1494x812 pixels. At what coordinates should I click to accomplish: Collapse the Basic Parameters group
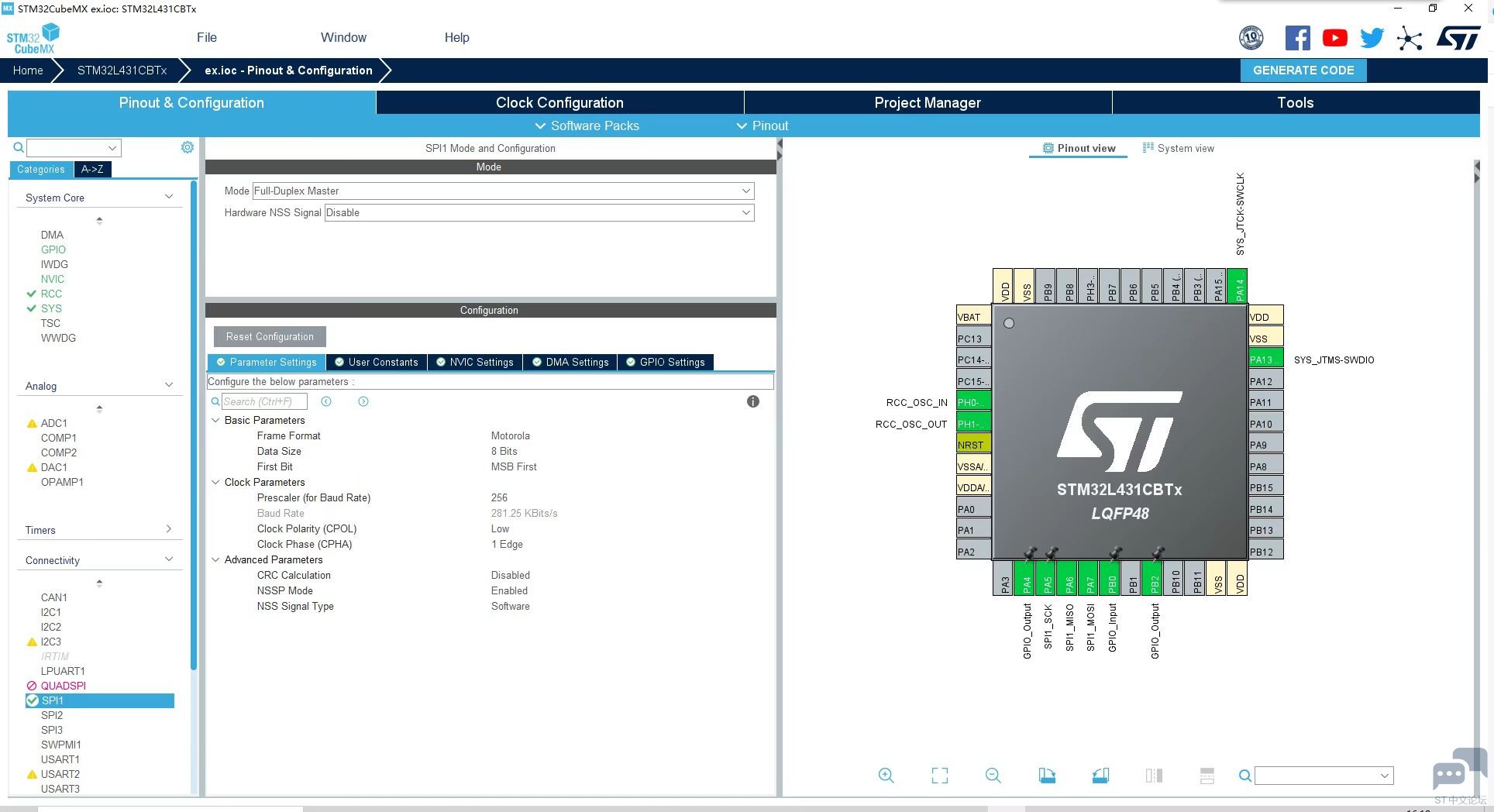point(215,420)
